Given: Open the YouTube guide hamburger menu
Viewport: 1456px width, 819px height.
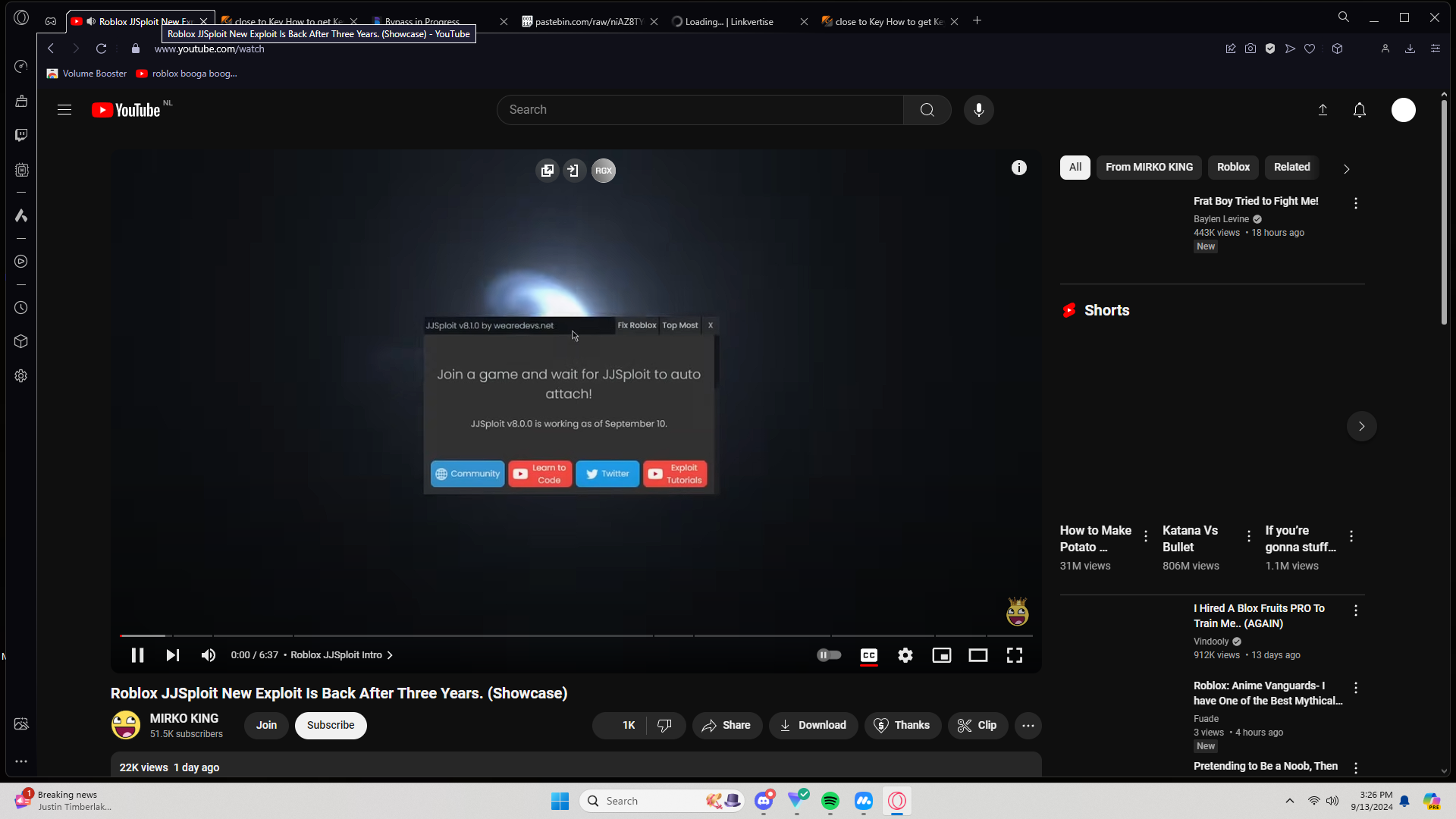Looking at the screenshot, I should click(x=64, y=110).
